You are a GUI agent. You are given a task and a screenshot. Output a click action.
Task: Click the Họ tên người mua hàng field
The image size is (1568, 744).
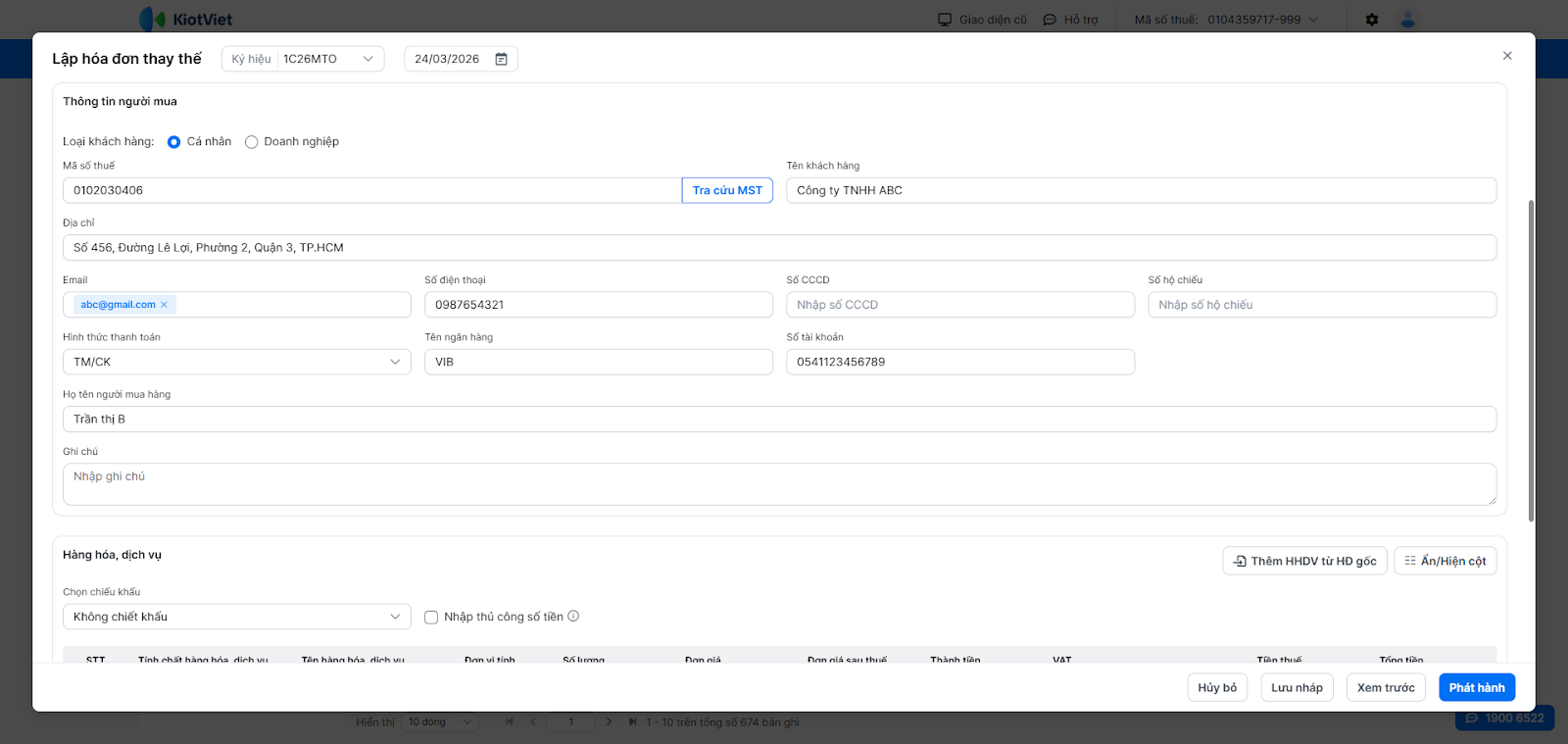[779, 419]
